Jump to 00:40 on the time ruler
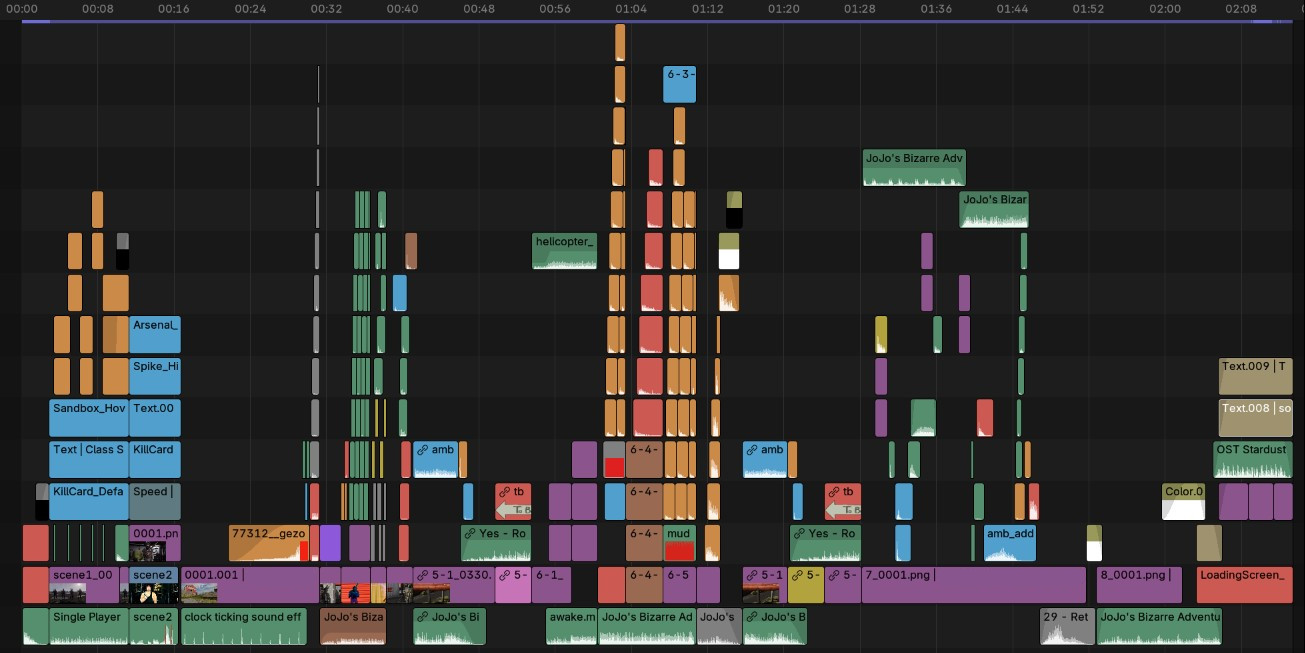This screenshot has height=653, width=1305. (402, 9)
